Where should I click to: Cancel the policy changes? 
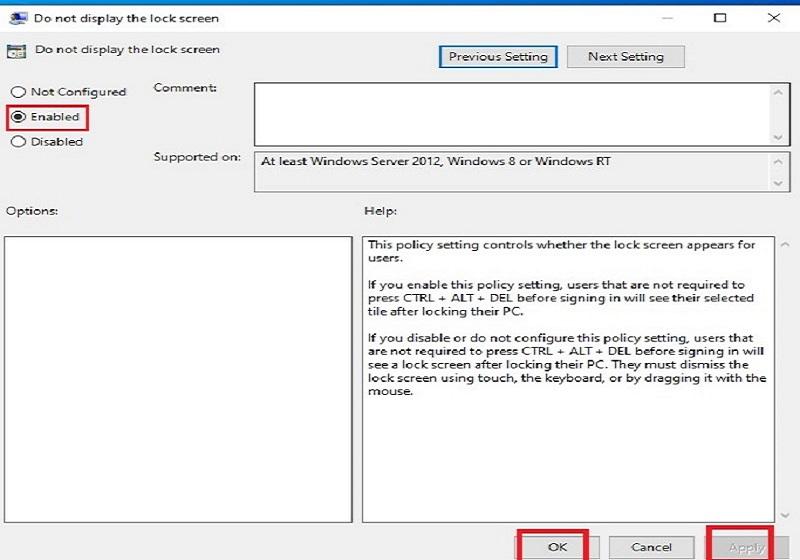[x=650, y=547]
